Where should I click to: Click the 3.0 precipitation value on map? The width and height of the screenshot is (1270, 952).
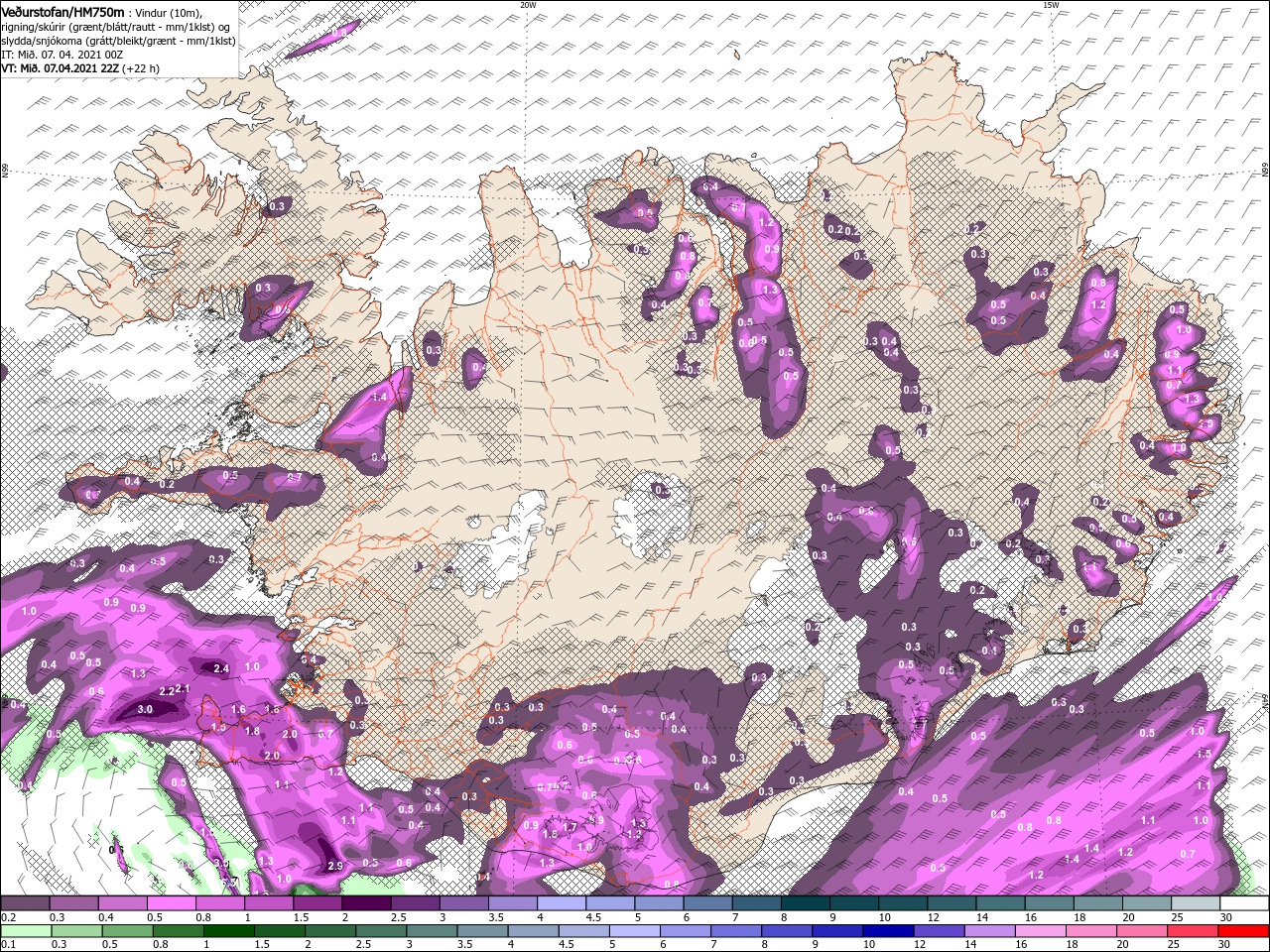[x=145, y=709]
